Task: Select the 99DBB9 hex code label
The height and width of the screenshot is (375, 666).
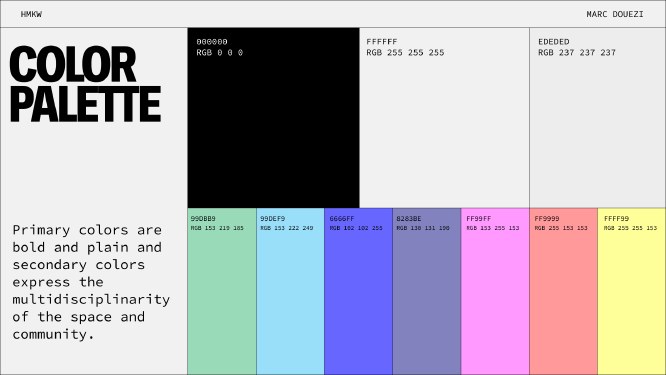Action: point(203,219)
